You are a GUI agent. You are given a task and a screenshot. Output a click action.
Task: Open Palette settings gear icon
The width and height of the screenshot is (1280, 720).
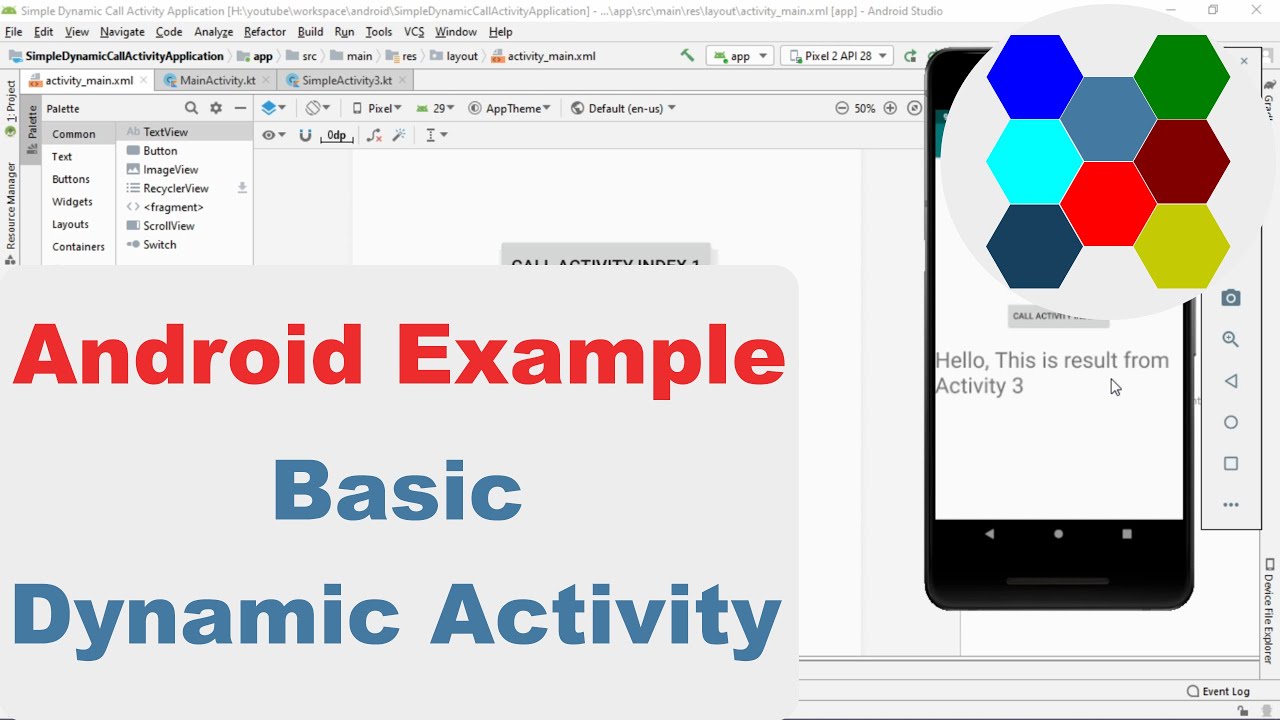pyautogui.click(x=215, y=108)
